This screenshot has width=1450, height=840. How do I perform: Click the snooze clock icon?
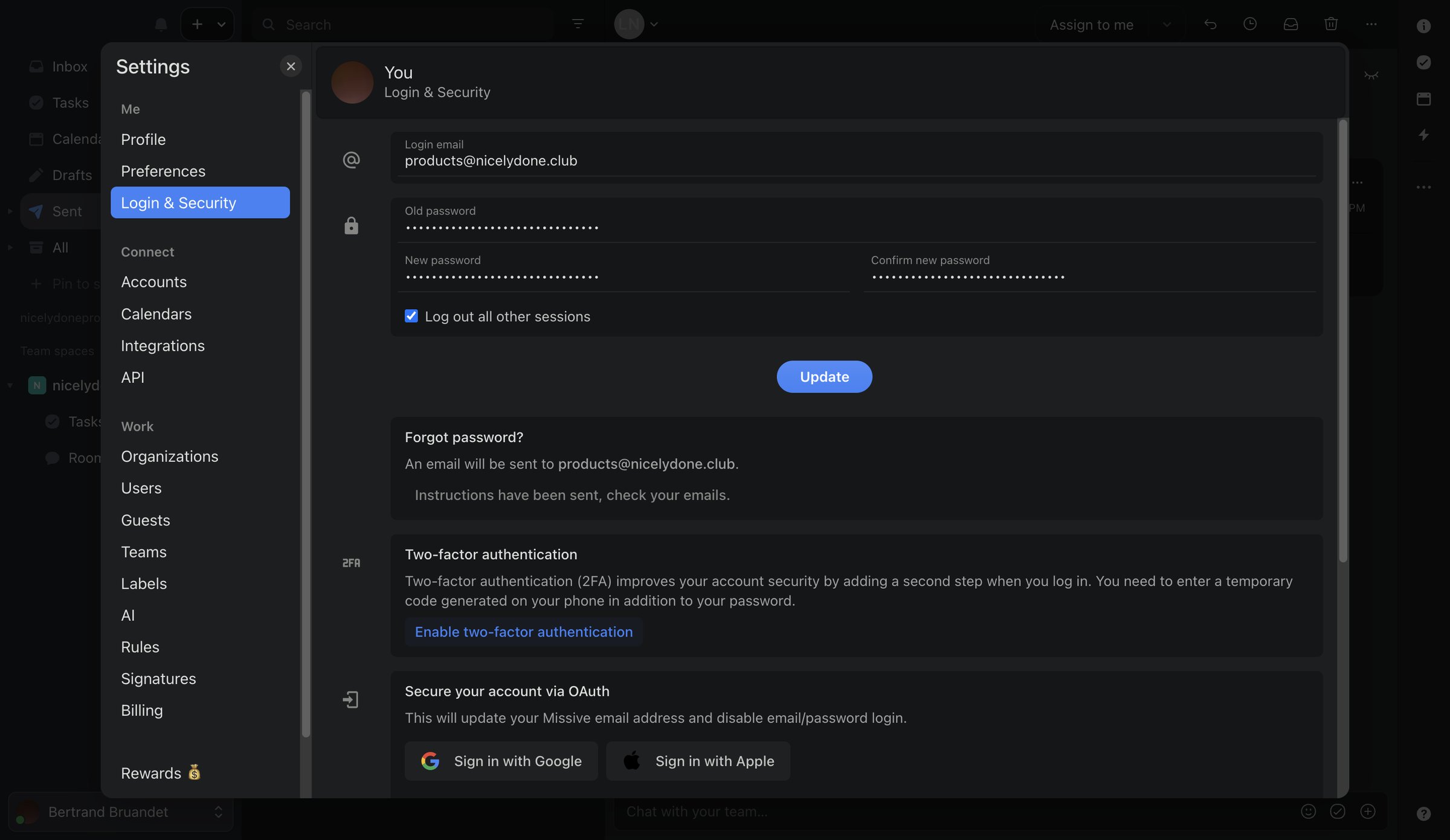(x=1250, y=24)
